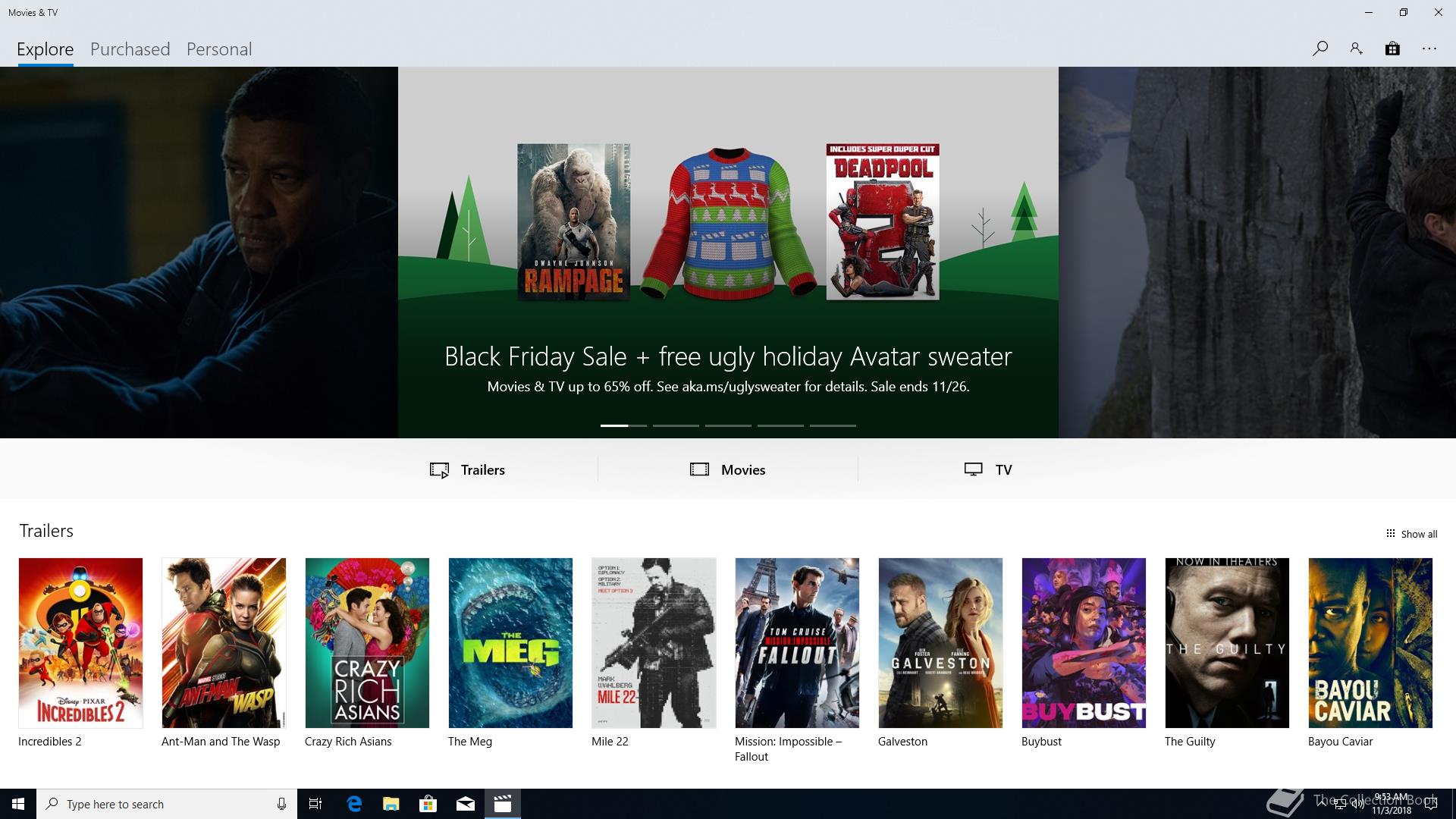This screenshot has width=1456, height=819.
Task: Open the Incredibles 2 trailer poster
Action: pyautogui.click(x=80, y=643)
